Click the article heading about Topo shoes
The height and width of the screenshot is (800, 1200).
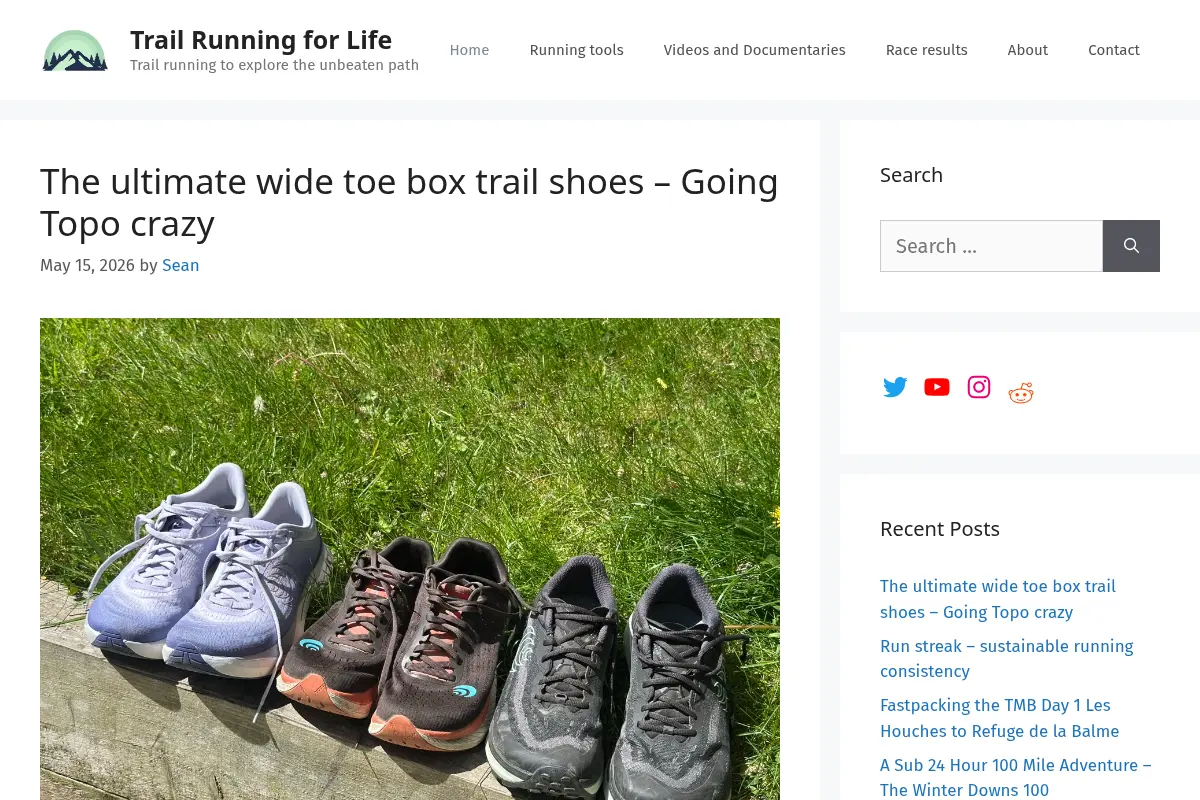tap(409, 202)
